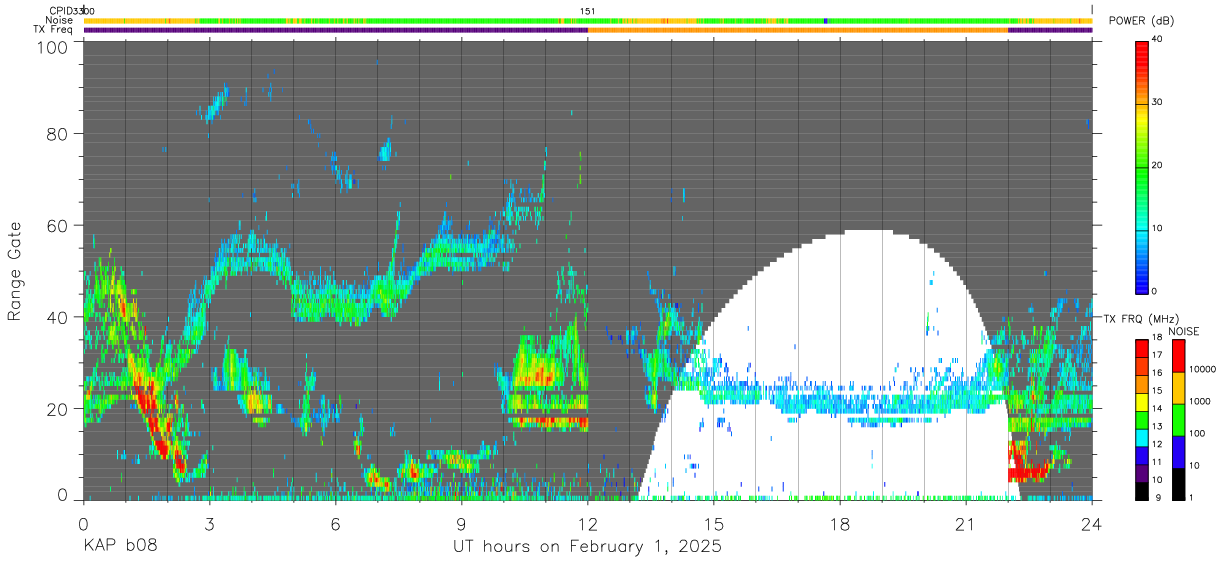Click the 151 CPID marker above 12 UT
Viewport: 1228px width, 567px height.
click(x=588, y=11)
